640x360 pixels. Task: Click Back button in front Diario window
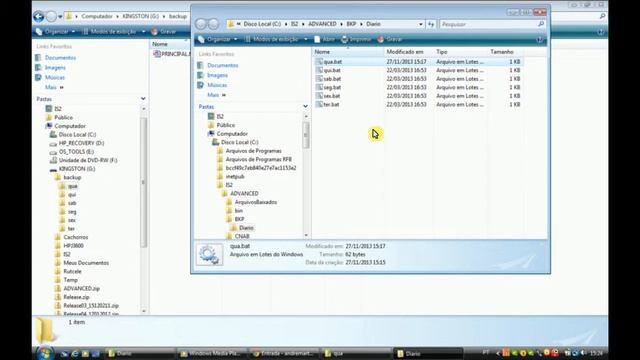tap(200, 24)
